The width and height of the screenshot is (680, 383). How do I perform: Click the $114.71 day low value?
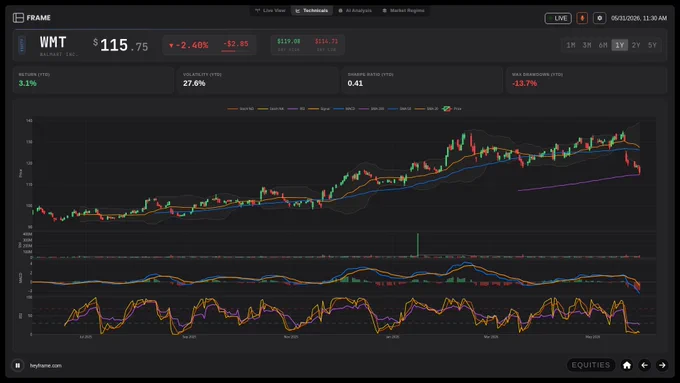[x=326, y=41]
